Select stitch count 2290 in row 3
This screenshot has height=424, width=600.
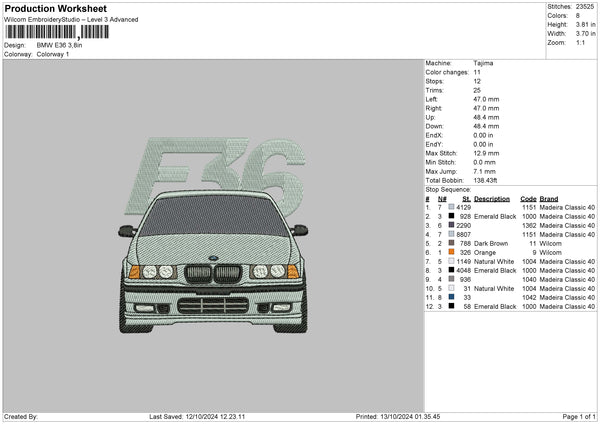click(464, 225)
